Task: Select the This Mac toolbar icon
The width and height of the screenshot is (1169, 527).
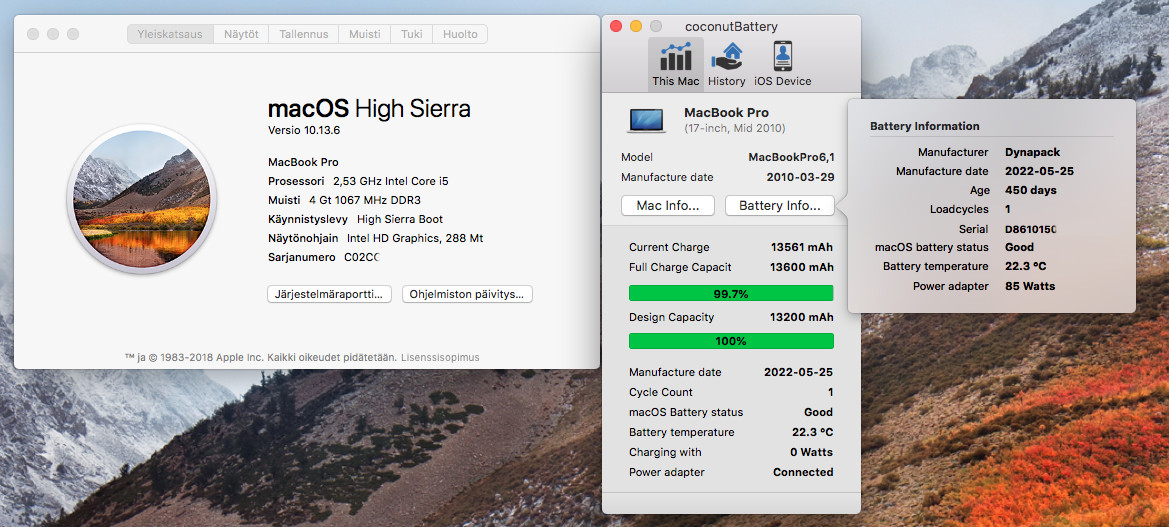Action: tap(675, 63)
